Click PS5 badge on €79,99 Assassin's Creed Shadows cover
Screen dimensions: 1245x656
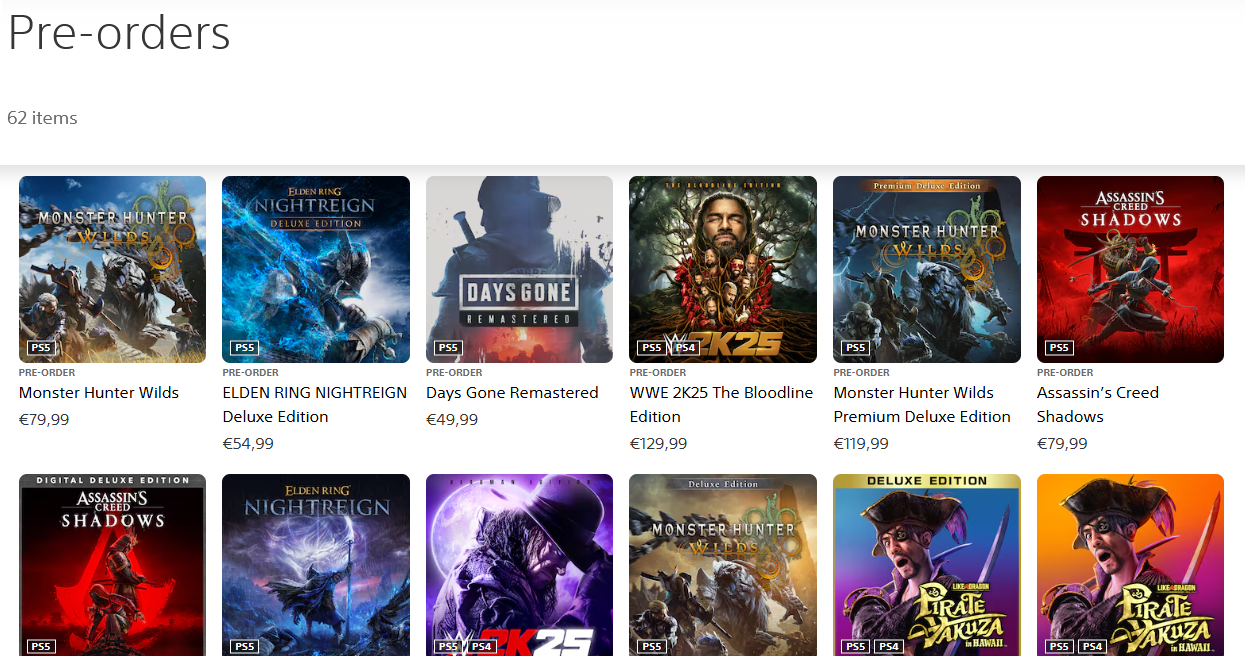tap(1059, 348)
